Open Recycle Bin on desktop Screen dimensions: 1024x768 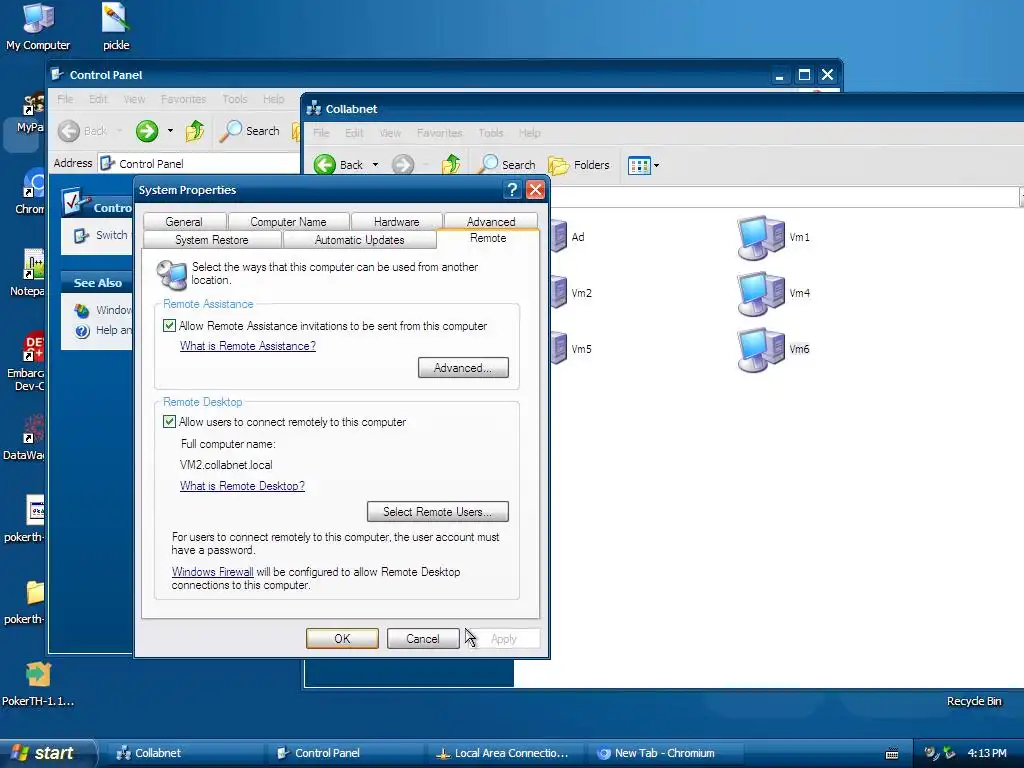(x=974, y=701)
